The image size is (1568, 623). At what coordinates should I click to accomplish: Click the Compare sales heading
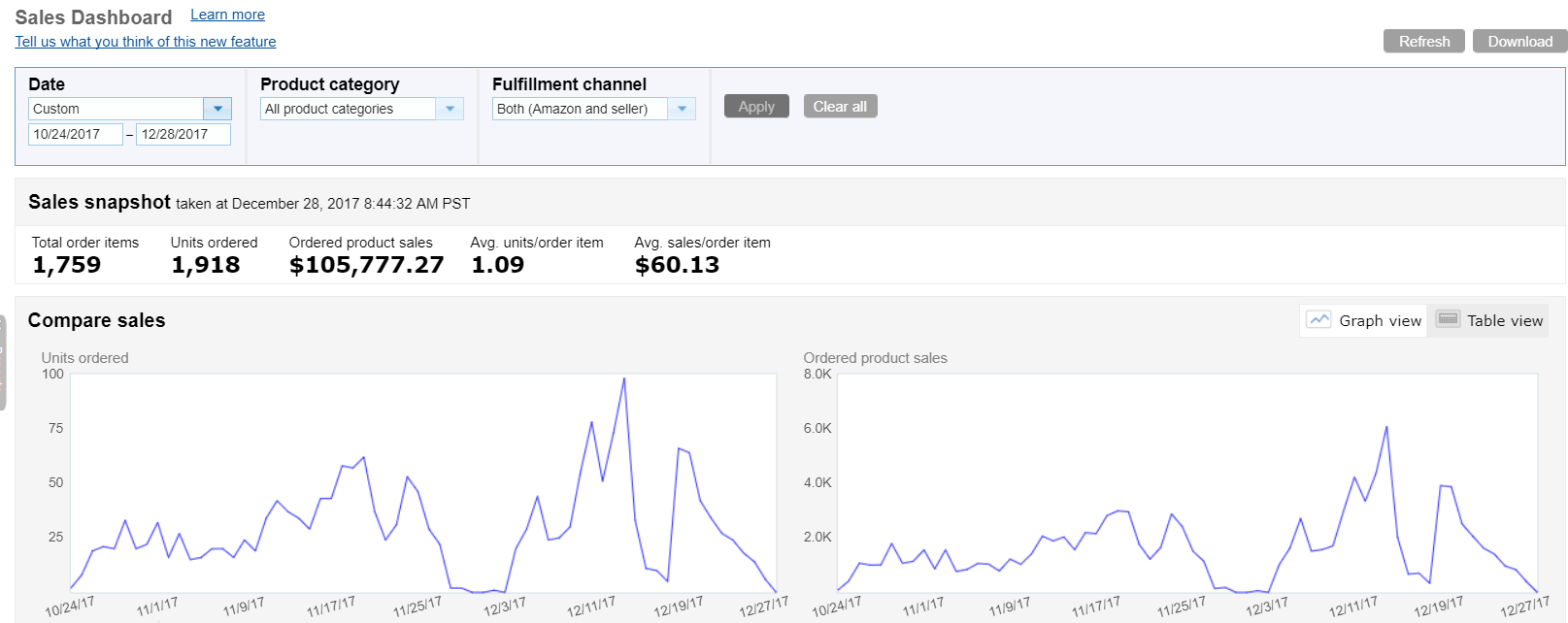[x=96, y=320]
